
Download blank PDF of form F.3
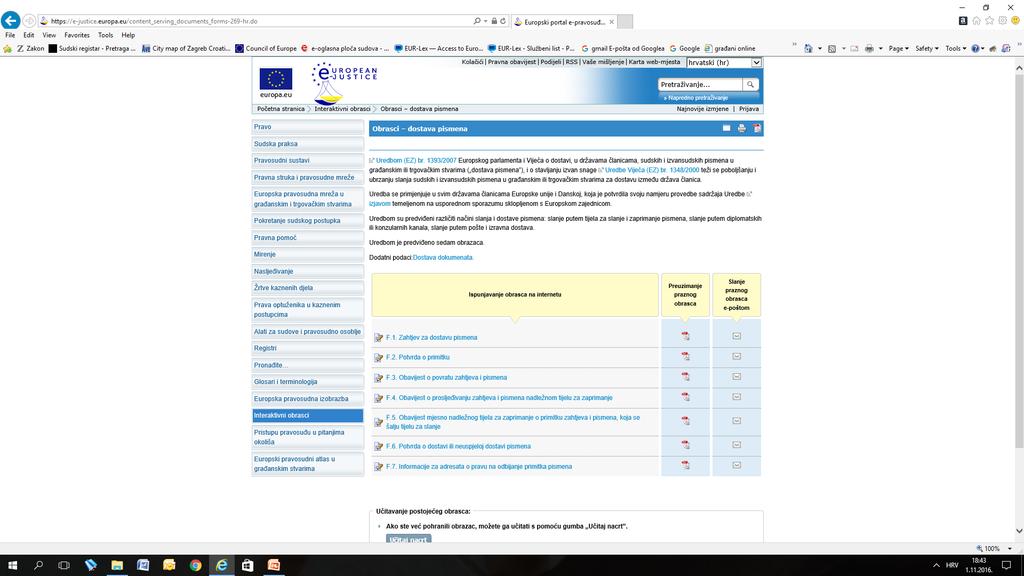point(685,377)
